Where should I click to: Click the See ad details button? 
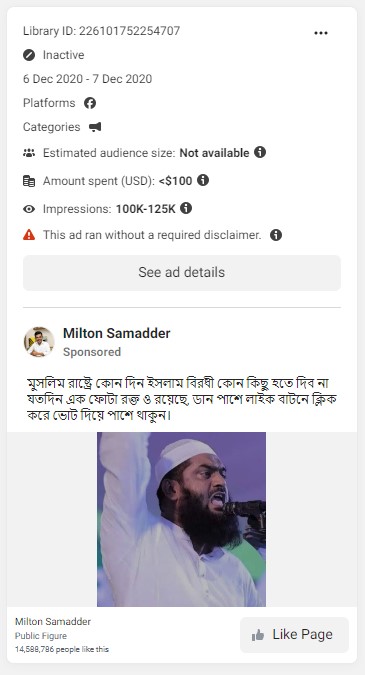coord(182,272)
